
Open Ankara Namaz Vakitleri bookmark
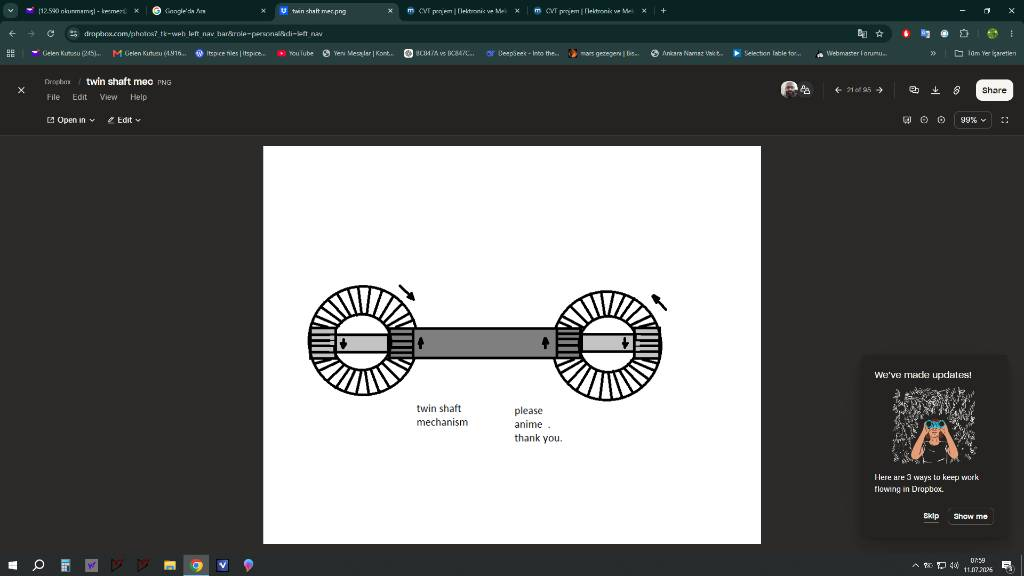[x=686, y=54]
